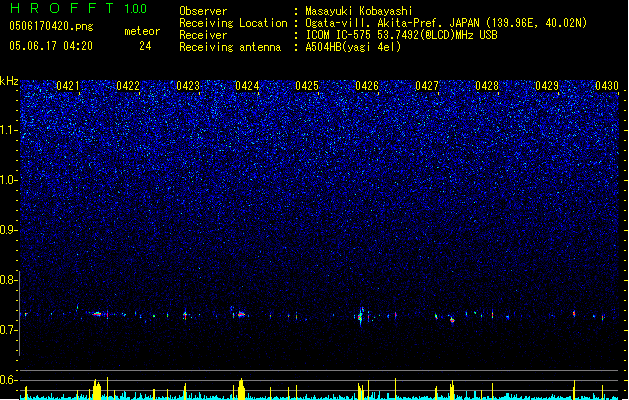Click the 'Observer' field label

(x=203, y=11)
